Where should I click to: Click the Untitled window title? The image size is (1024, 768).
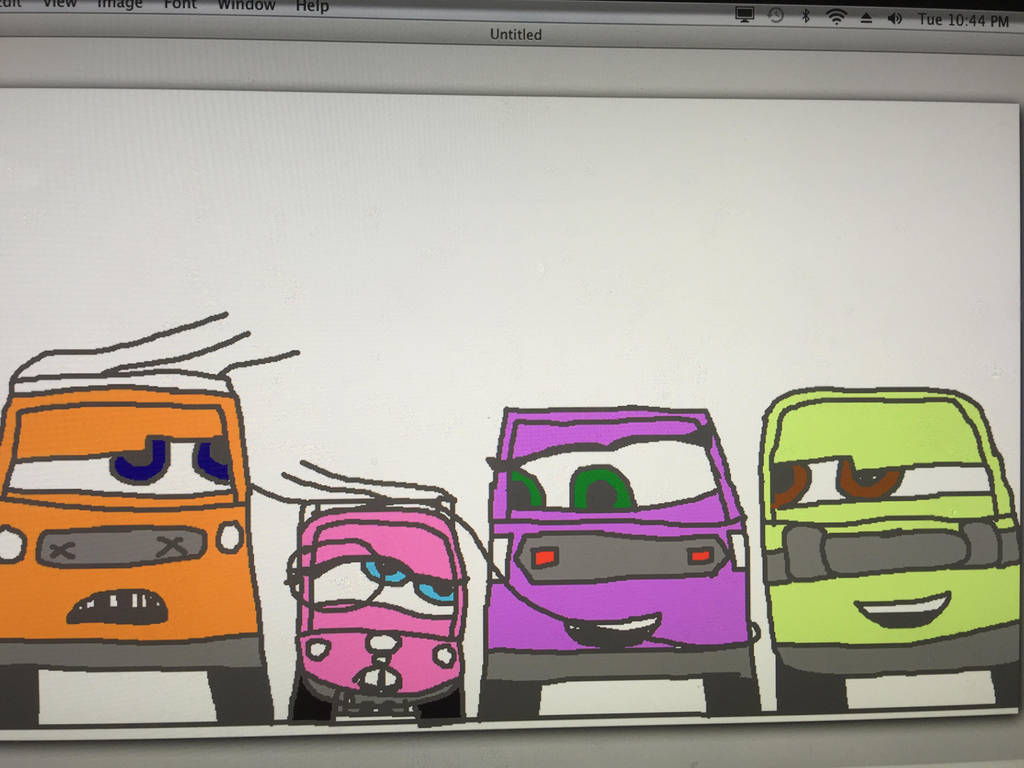point(516,35)
